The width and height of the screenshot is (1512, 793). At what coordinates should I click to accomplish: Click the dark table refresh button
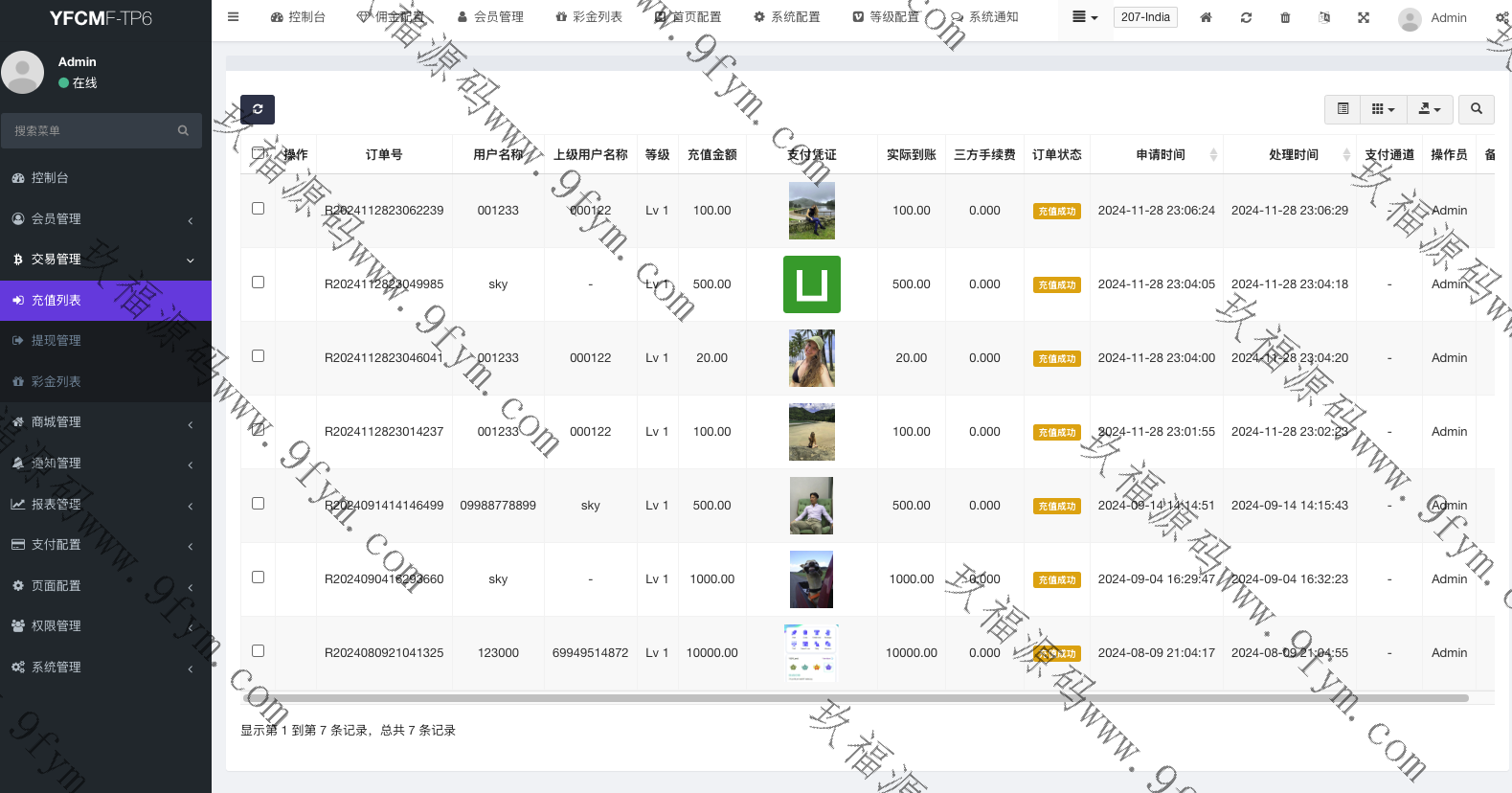(258, 109)
